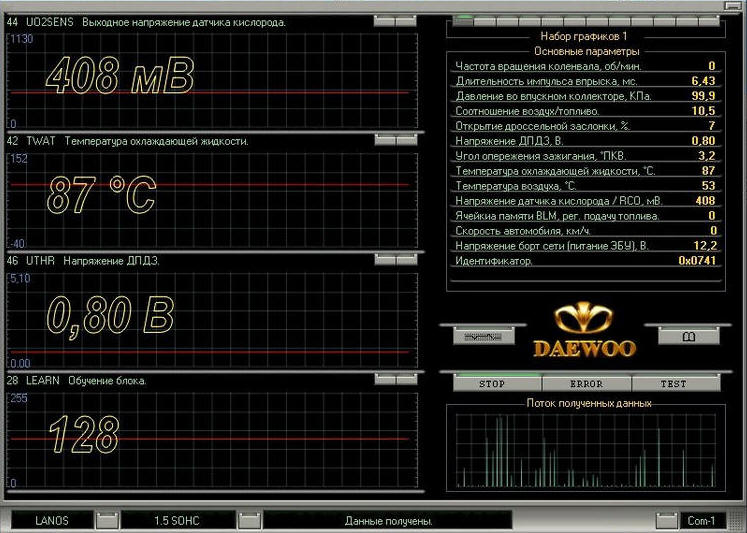Image resolution: width=747 pixels, height=533 pixels.
Task: Select the oxygen sensor voltage parameter row
Action: tap(584, 201)
